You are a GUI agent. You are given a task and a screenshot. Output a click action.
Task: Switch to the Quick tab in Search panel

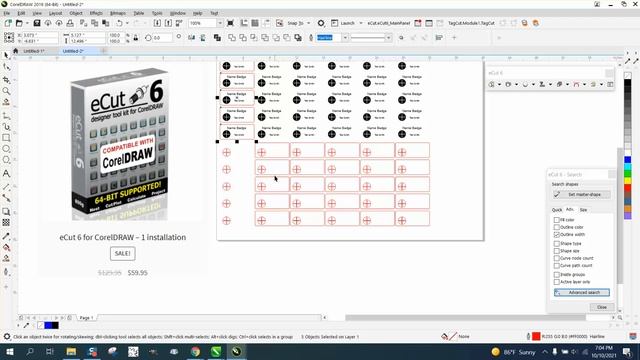coord(557,210)
